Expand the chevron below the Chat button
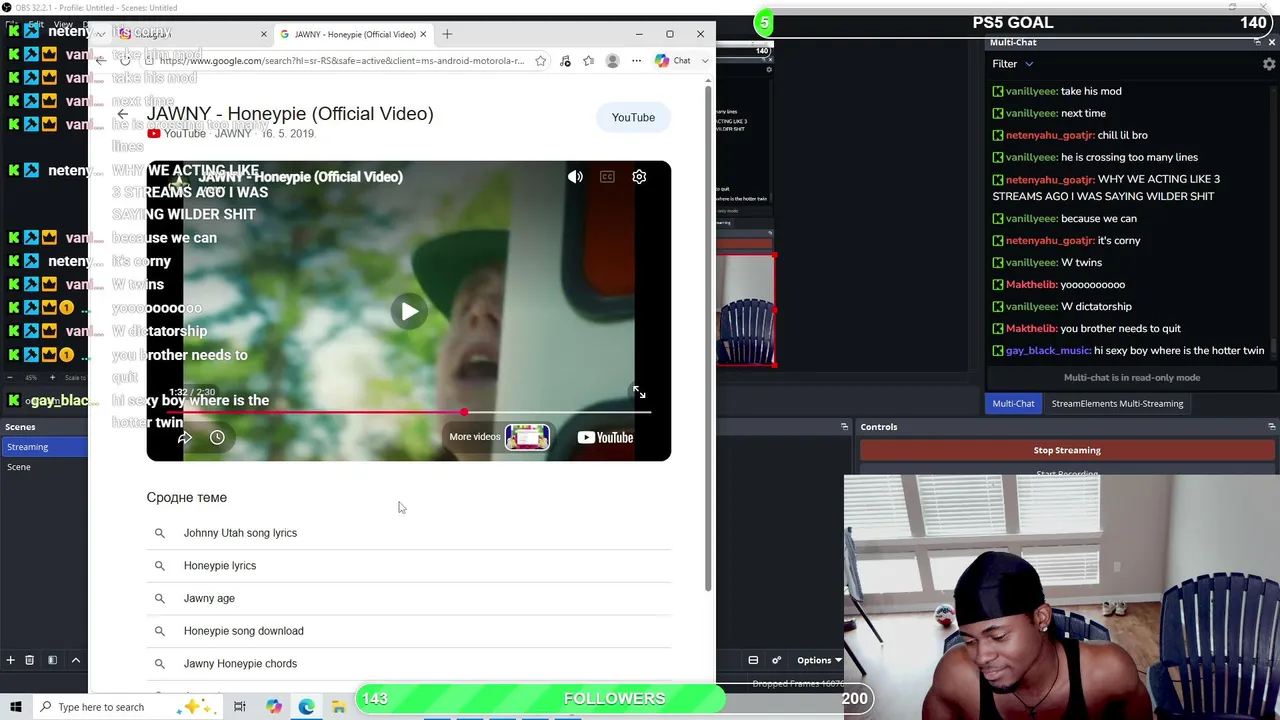Viewport: 1280px width, 720px height. [x=705, y=61]
